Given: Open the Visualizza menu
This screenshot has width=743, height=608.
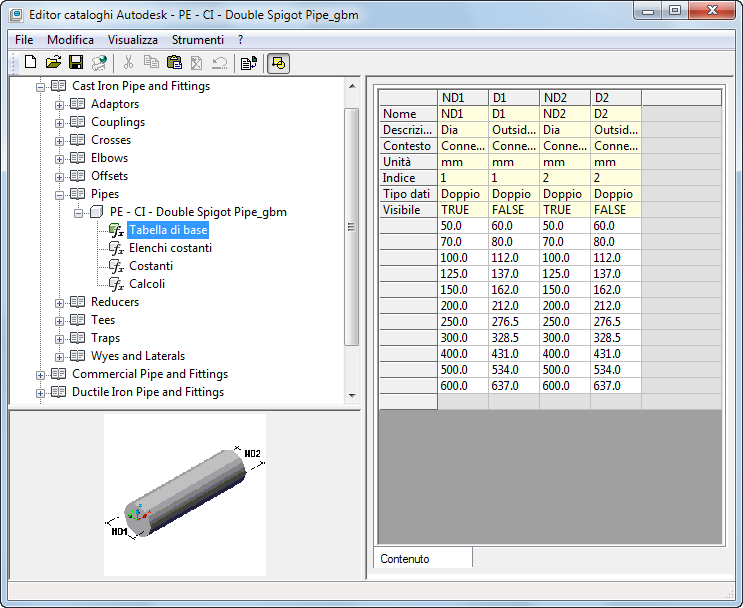Looking at the screenshot, I should pos(133,40).
